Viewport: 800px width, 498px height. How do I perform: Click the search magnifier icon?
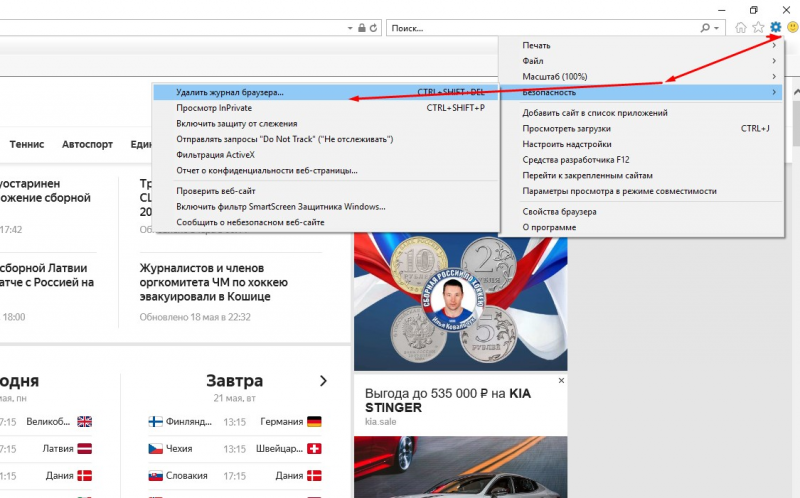pos(705,28)
